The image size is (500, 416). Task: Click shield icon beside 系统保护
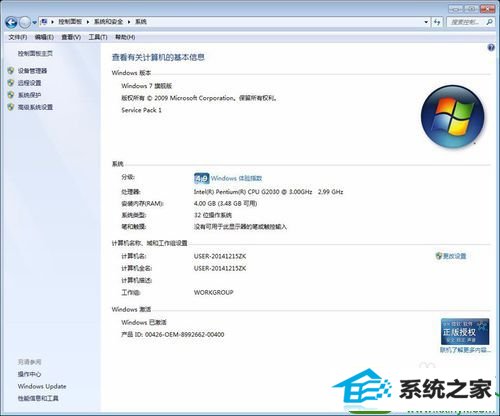[11, 95]
